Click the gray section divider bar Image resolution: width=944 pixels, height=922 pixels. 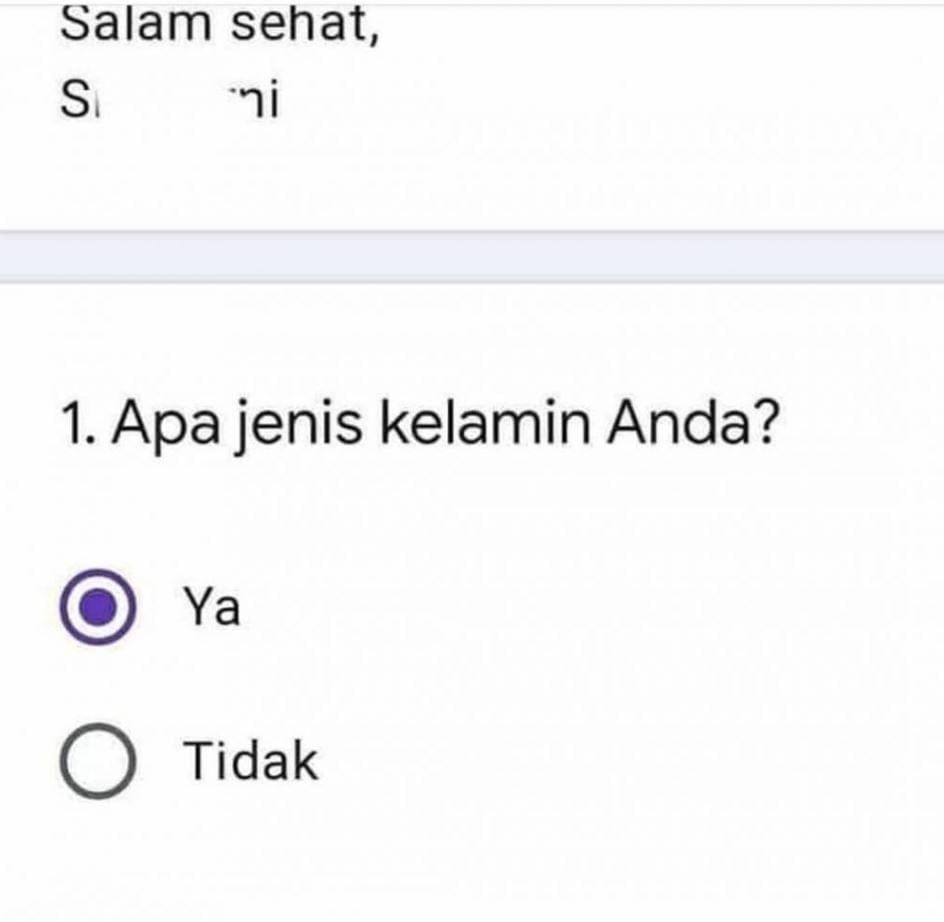[x=470, y=253]
